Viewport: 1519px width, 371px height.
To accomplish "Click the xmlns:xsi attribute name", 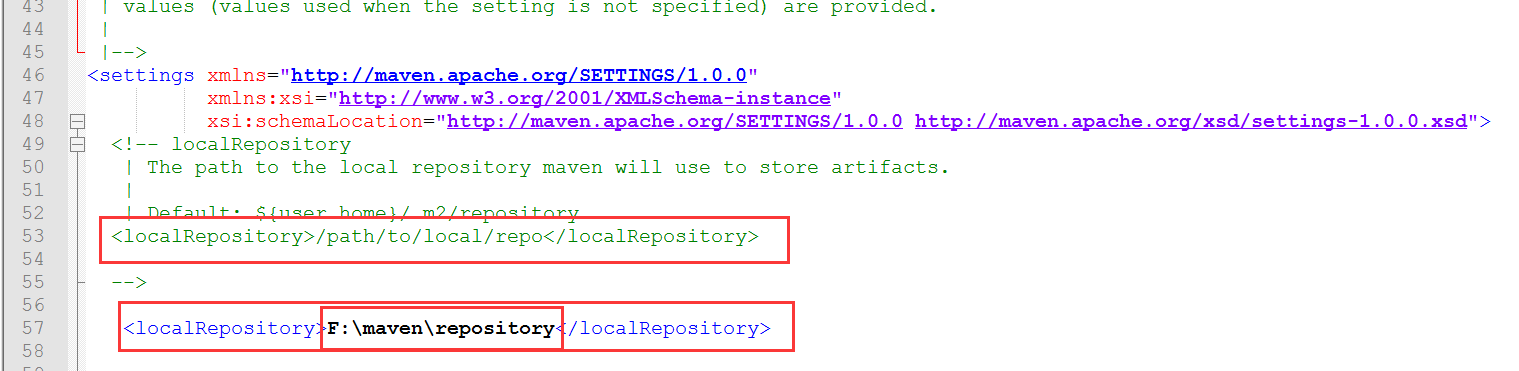I will pos(267,98).
